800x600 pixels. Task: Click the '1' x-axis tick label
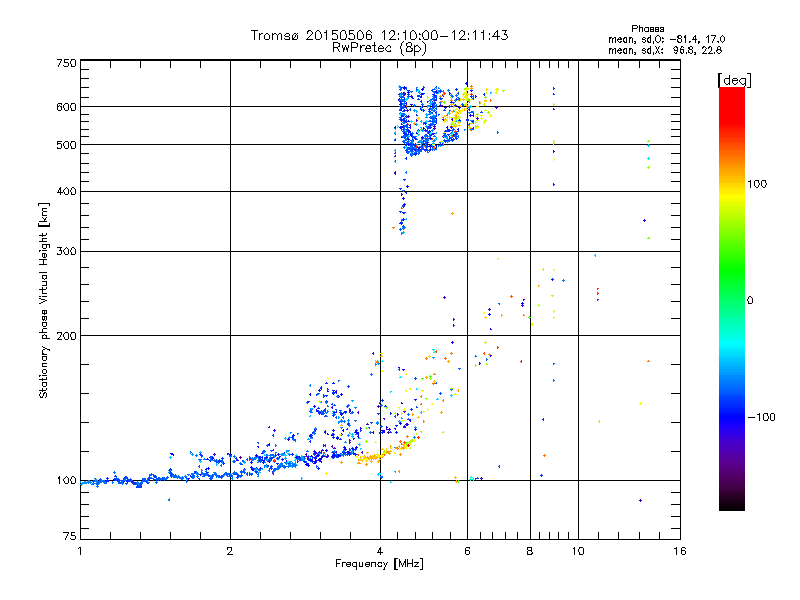click(x=80, y=551)
